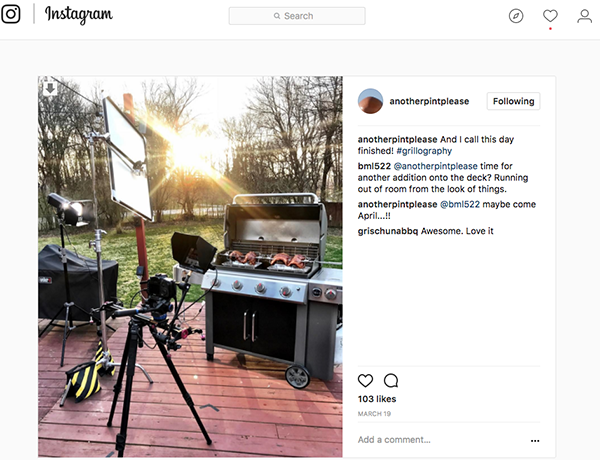Open grischunabbq commenter profile
600x460 pixels.
coord(388,231)
